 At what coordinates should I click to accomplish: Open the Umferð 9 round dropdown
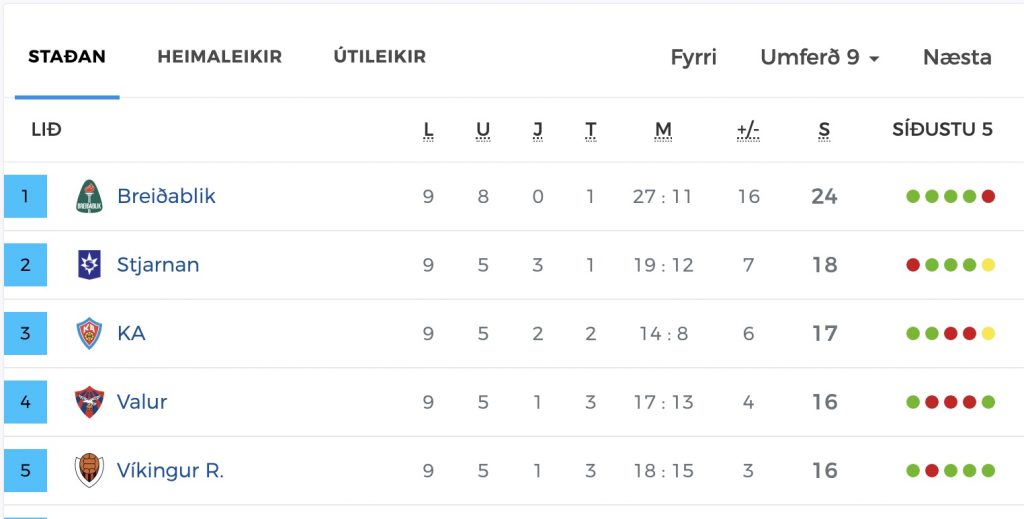[820, 57]
